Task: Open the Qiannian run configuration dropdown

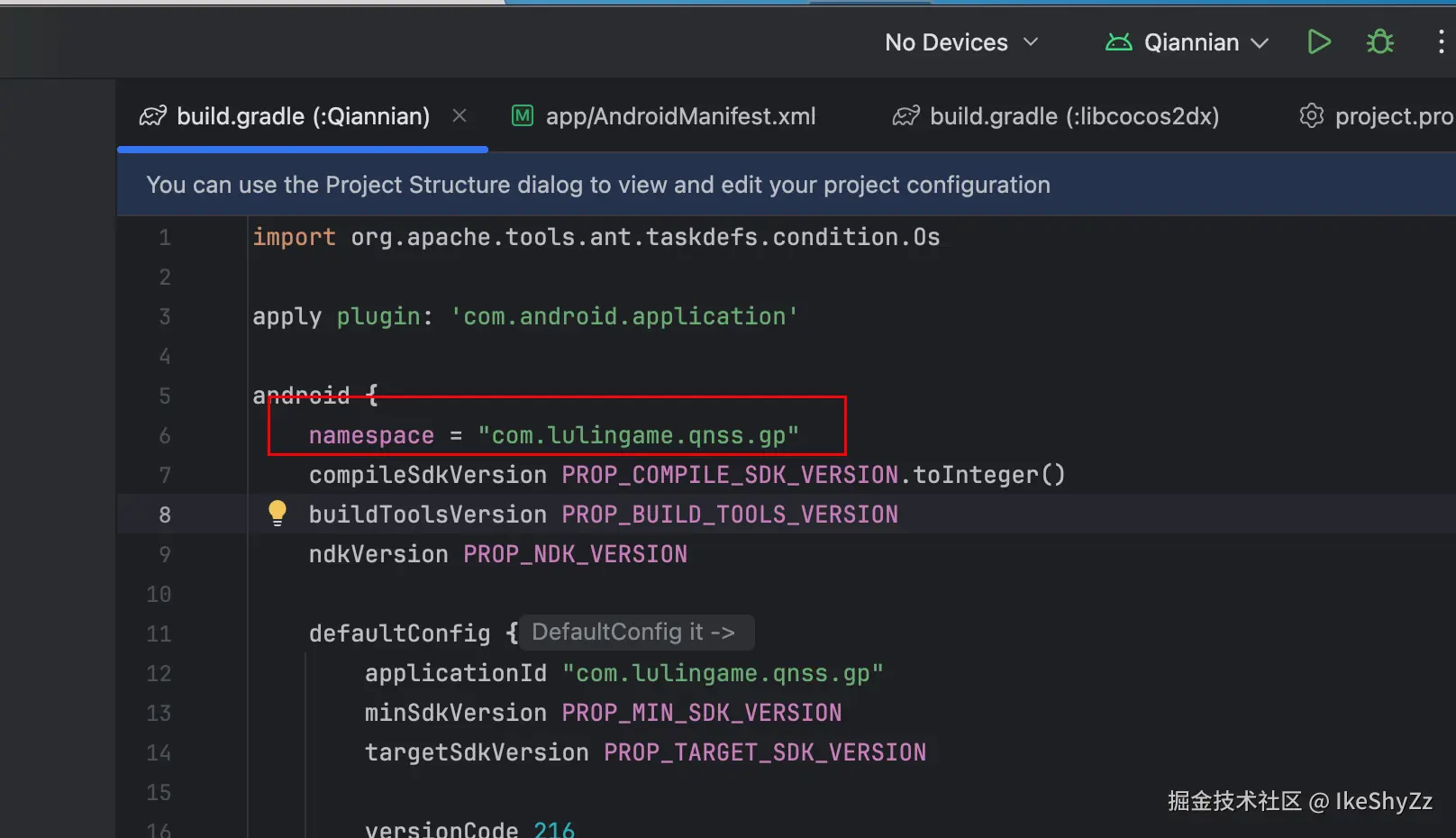Action: point(1206,42)
